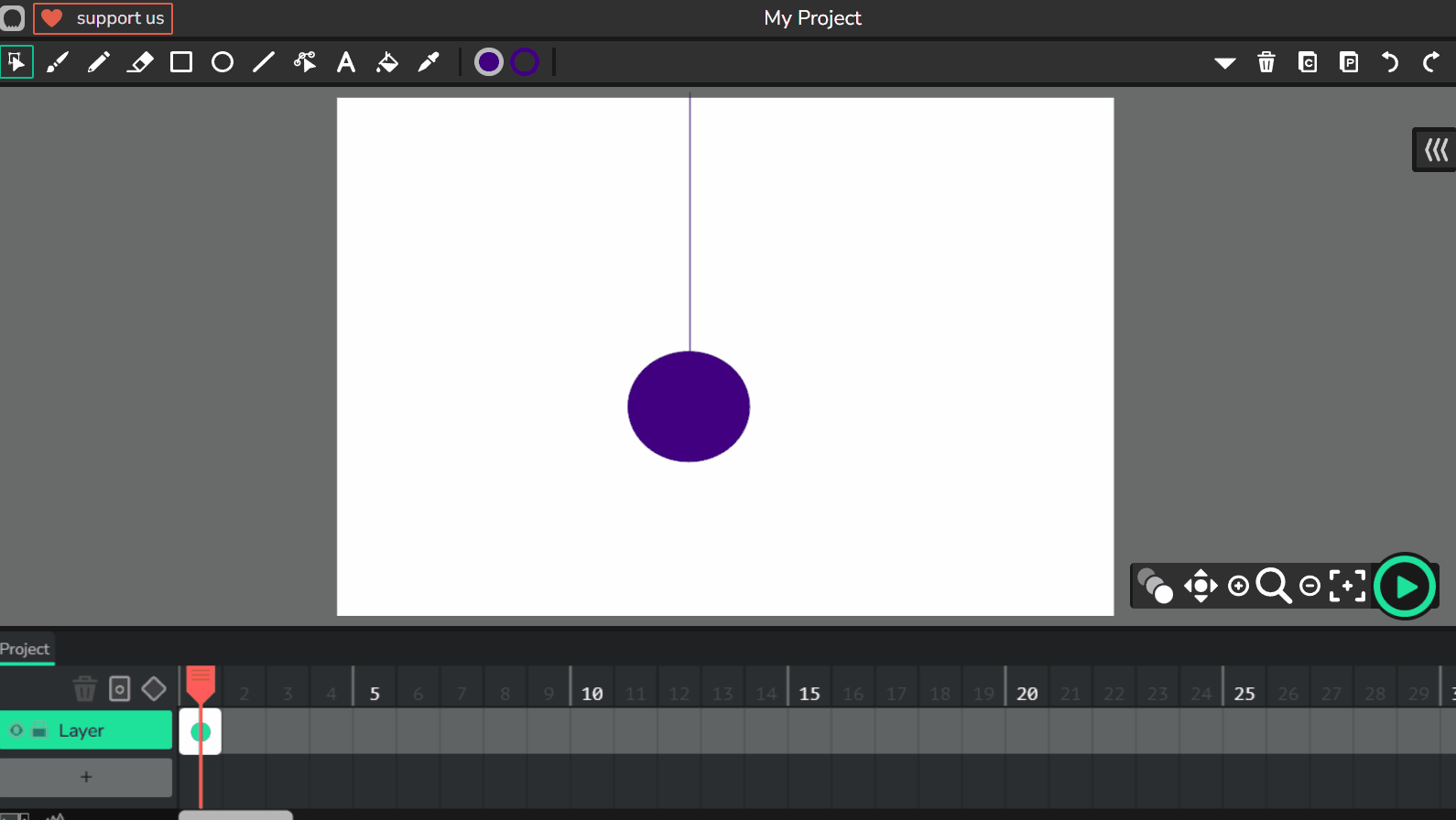The image size is (1456, 820).
Task: Select the Eyedropper tool
Action: click(x=429, y=62)
